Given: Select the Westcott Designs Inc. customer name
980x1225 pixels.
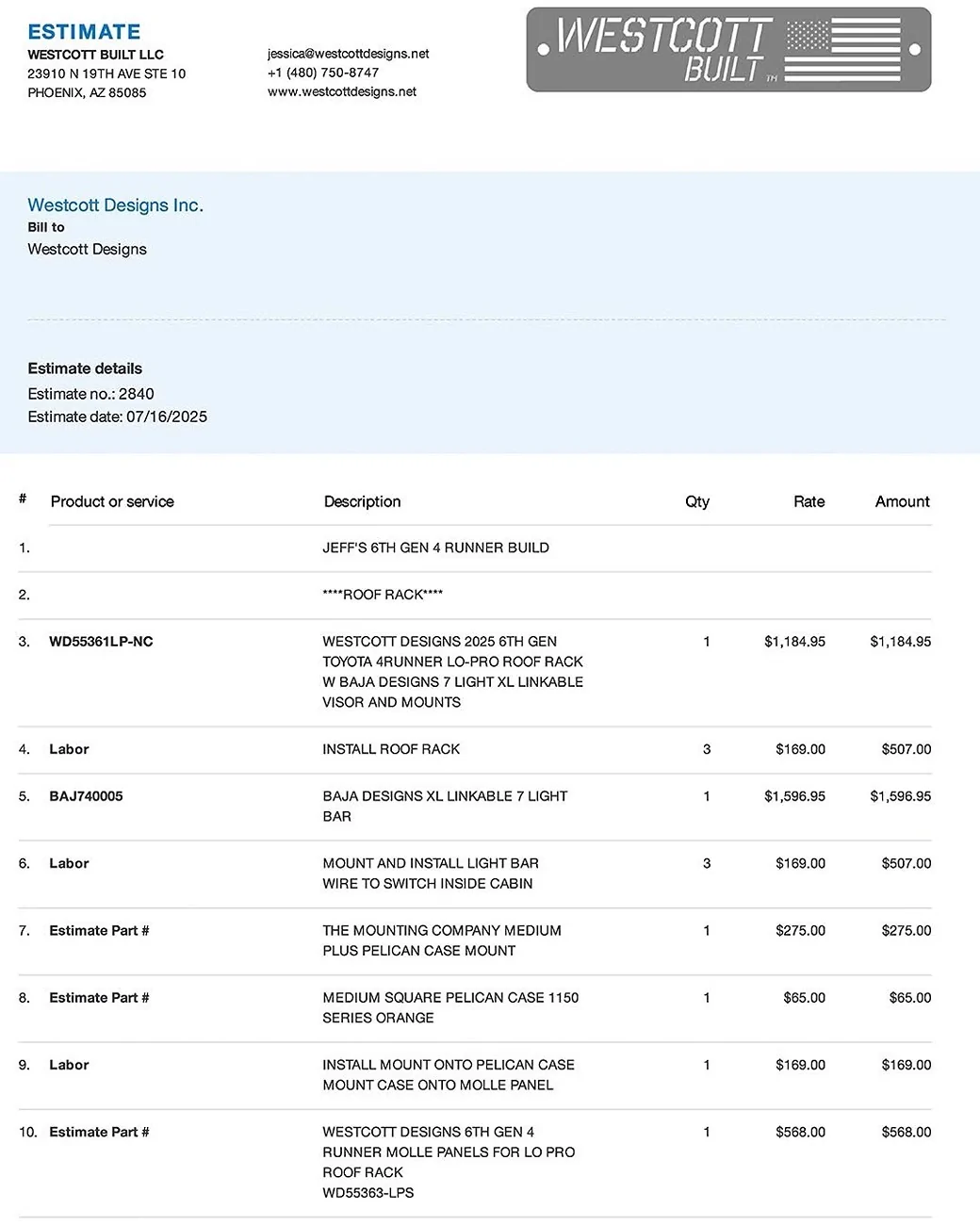Looking at the screenshot, I should click(115, 205).
